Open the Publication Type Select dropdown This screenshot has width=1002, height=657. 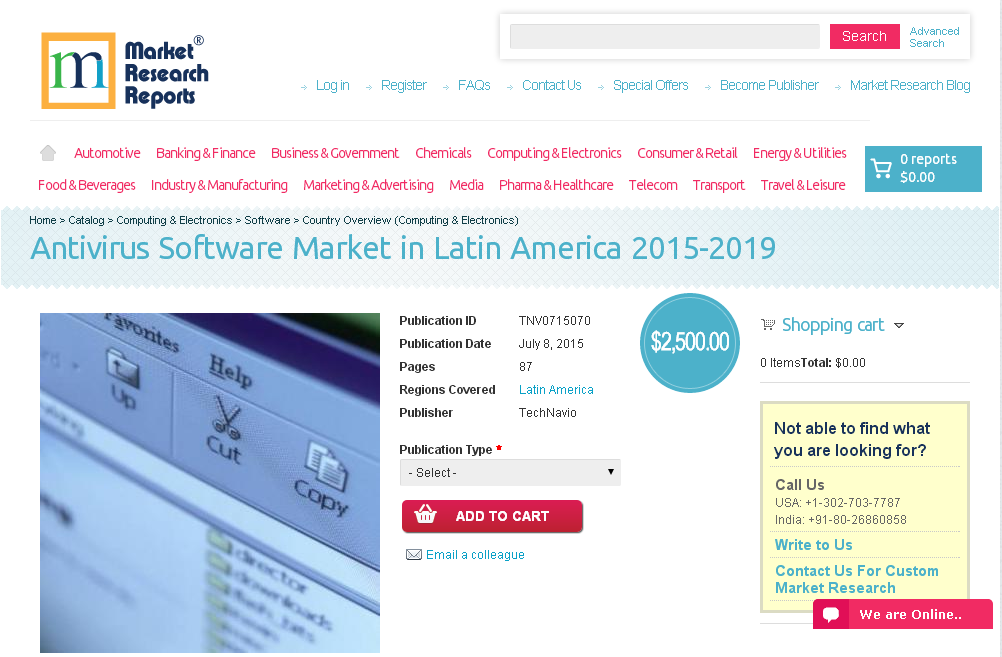(510, 471)
